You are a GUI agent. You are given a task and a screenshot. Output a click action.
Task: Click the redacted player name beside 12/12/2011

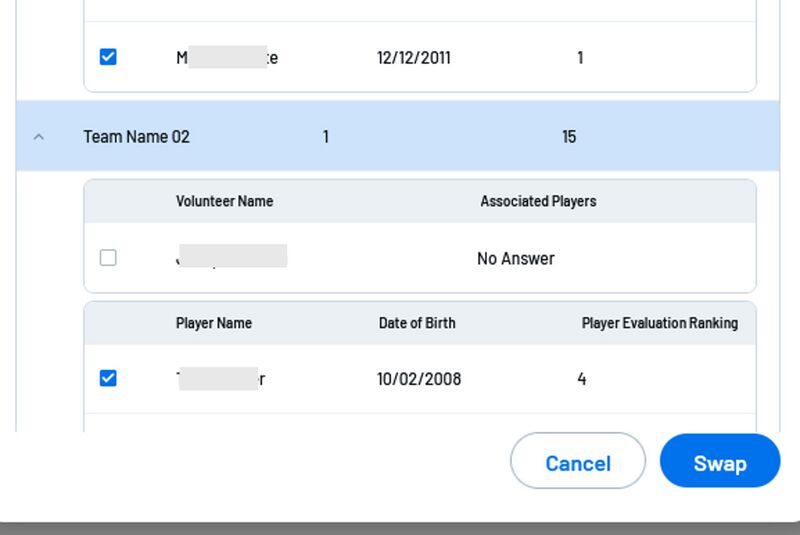(x=227, y=58)
